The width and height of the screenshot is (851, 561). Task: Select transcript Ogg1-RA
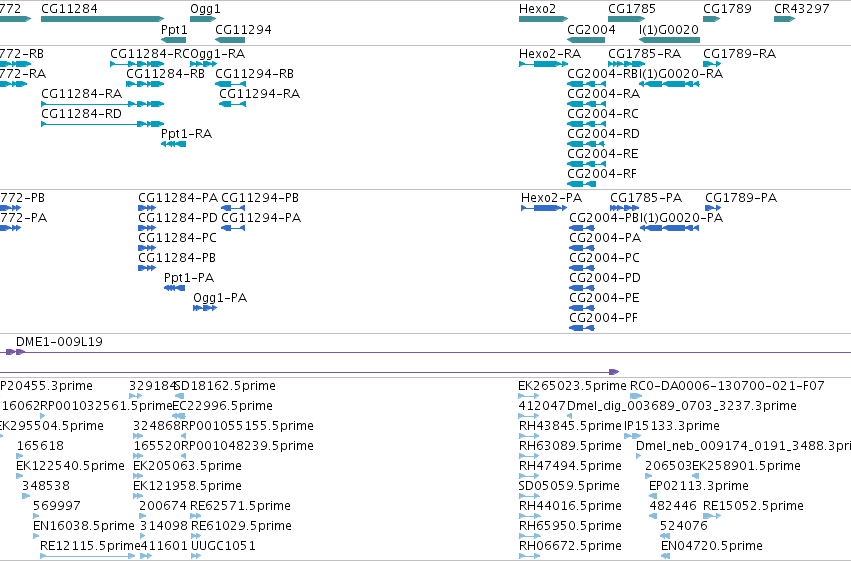pos(218,54)
